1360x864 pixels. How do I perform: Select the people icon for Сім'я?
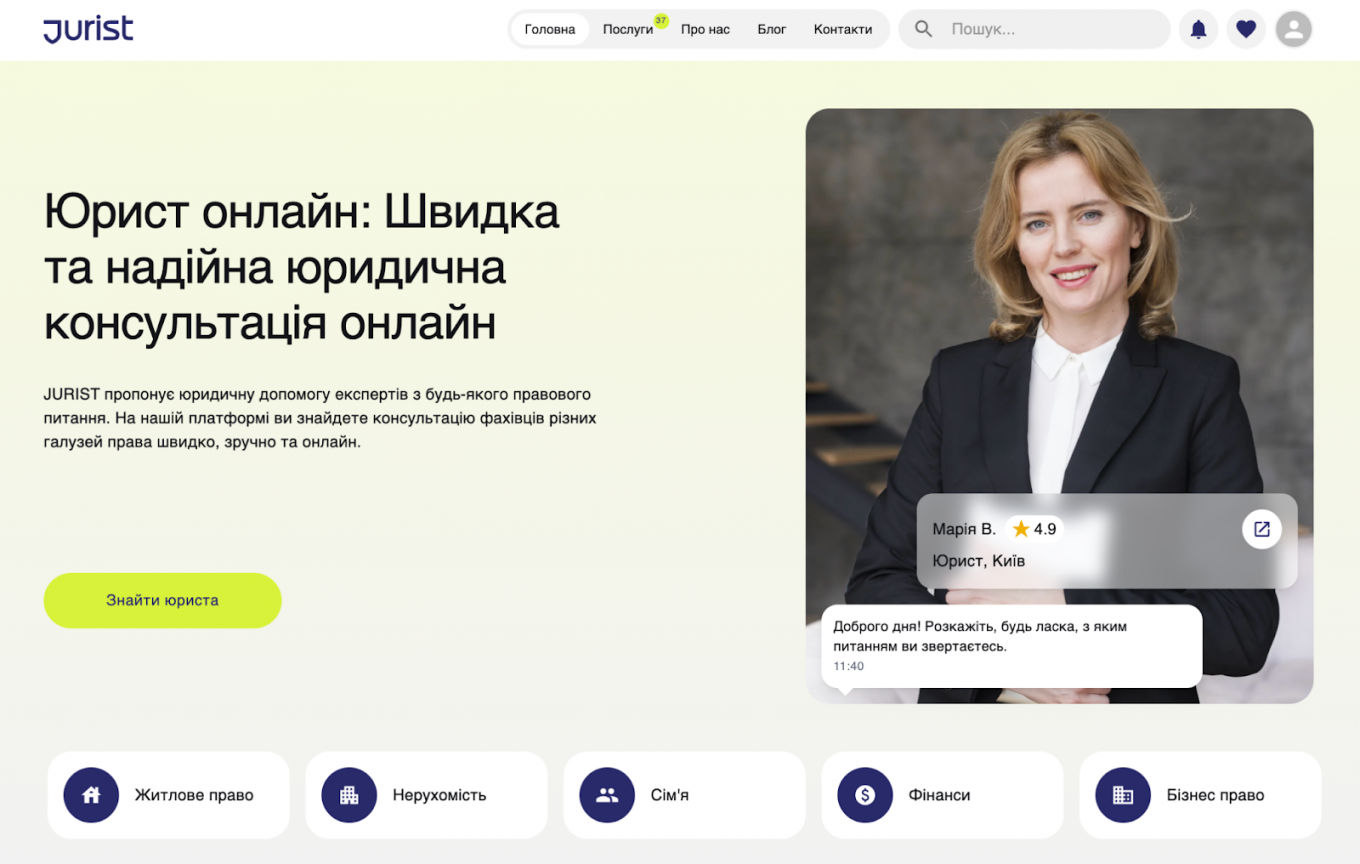(607, 794)
